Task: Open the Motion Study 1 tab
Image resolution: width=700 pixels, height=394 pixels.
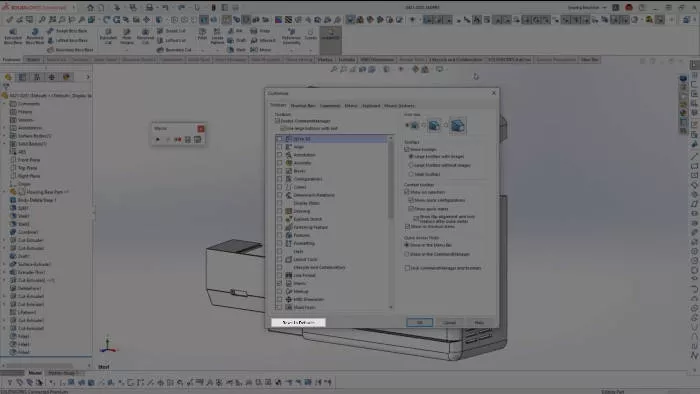Action: point(66,373)
